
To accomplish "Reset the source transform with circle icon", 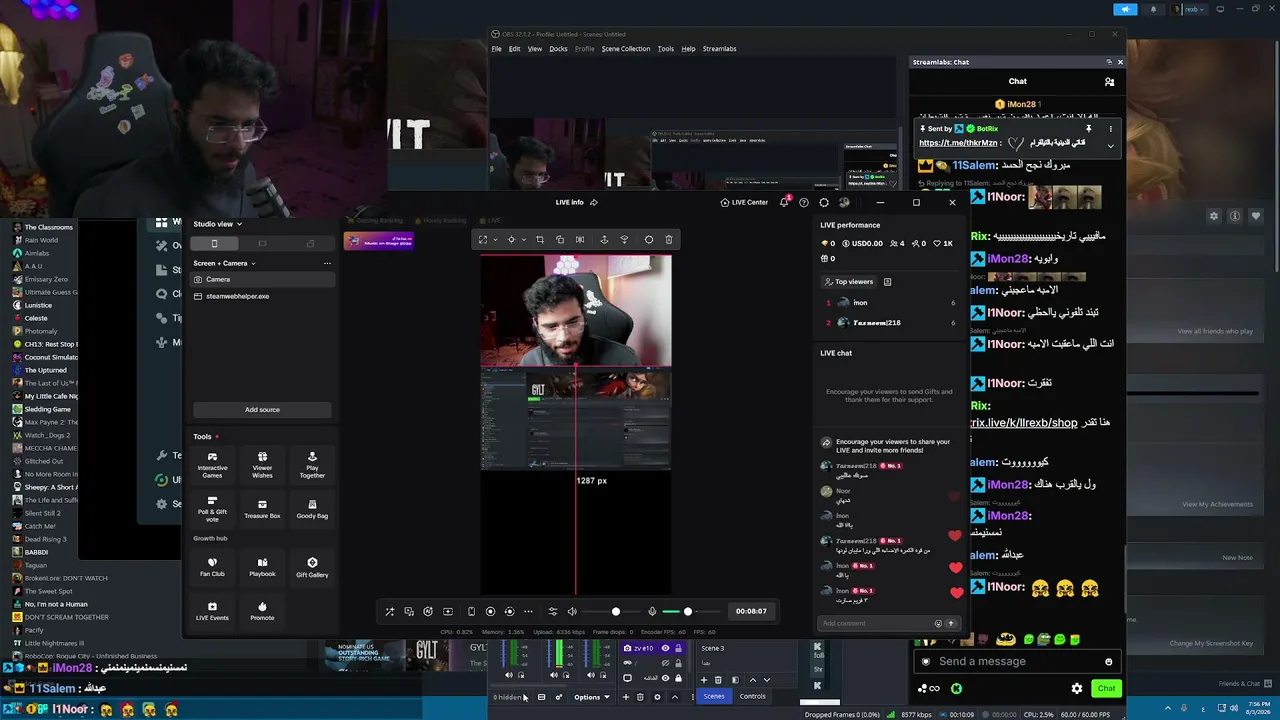I will pos(649,240).
